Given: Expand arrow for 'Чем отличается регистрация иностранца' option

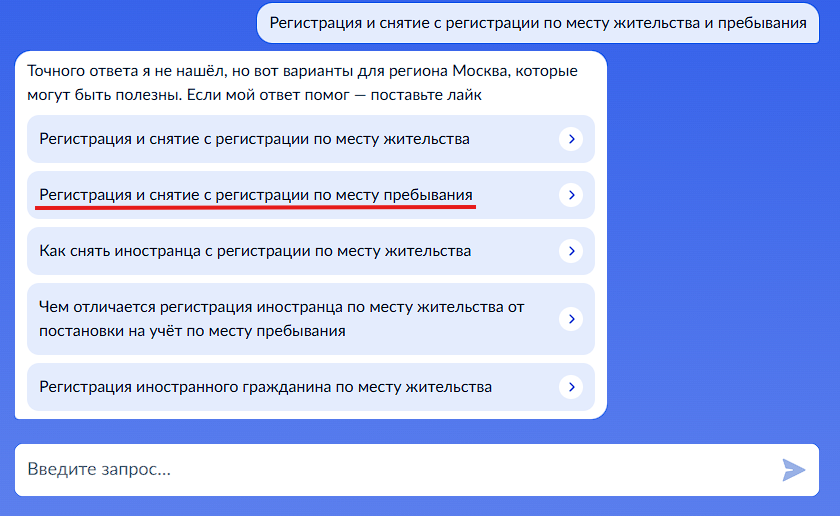Looking at the screenshot, I should [x=571, y=319].
